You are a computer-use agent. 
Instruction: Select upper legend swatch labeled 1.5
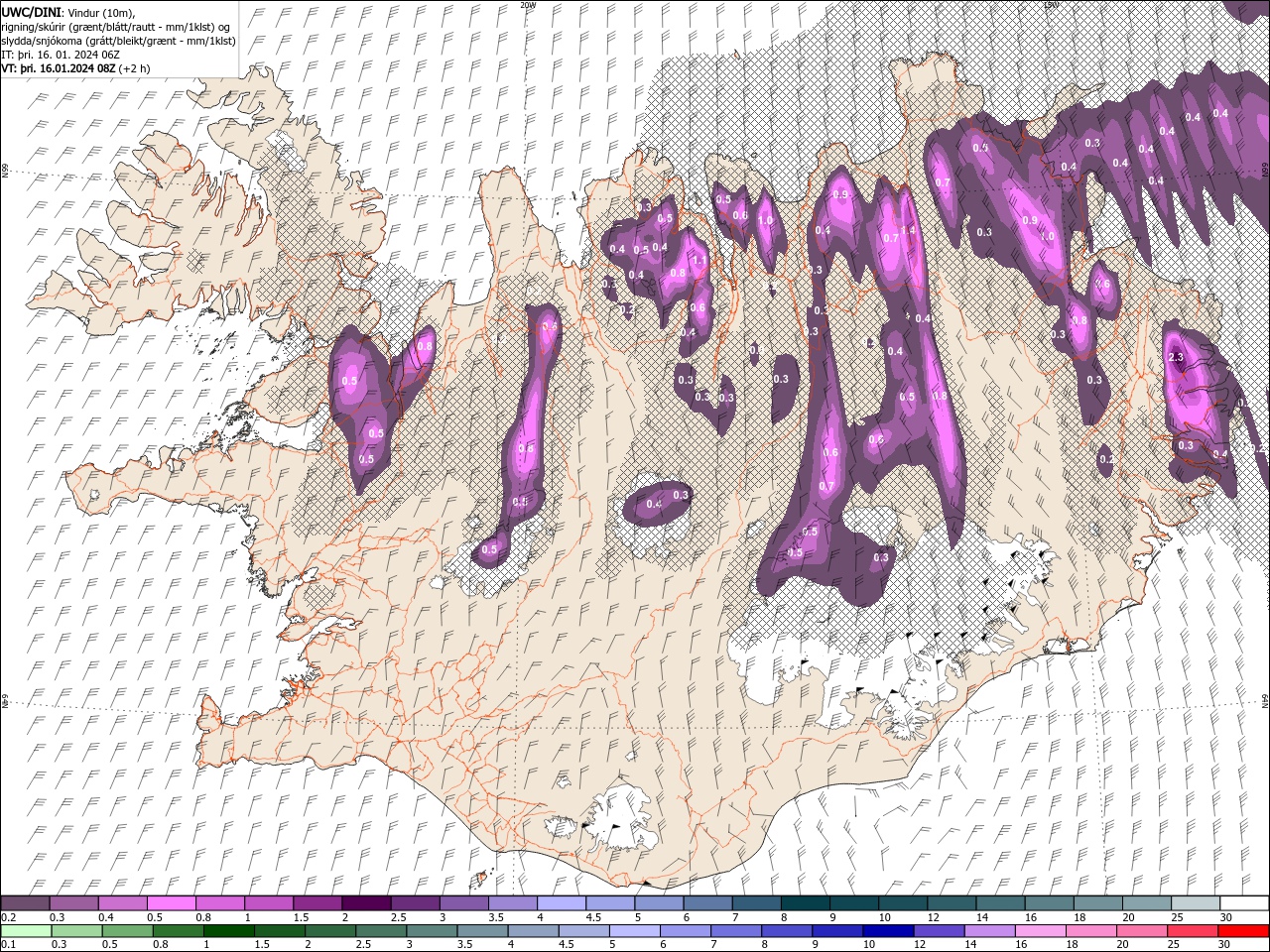click(317, 903)
